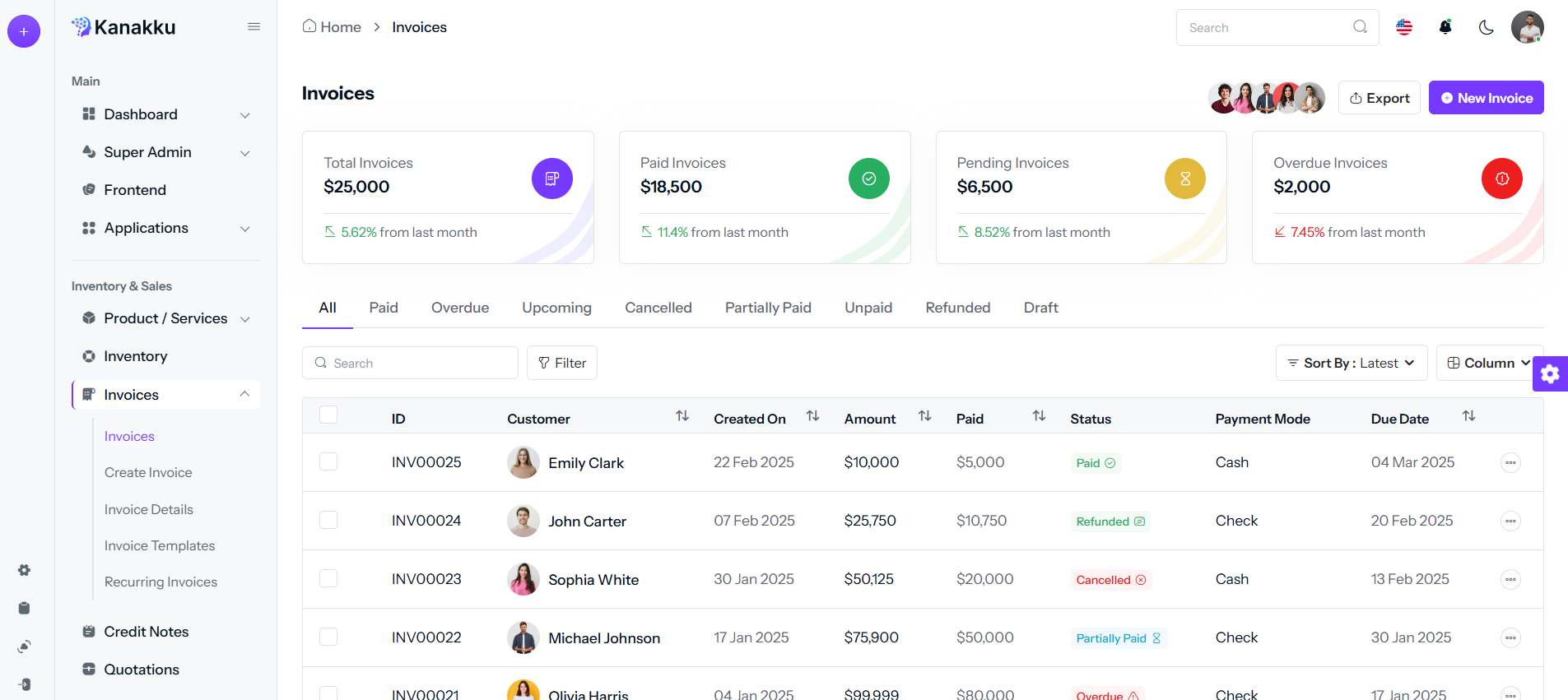Click the New Invoice button
The height and width of the screenshot is (700, 1568).
point(1486,98)
